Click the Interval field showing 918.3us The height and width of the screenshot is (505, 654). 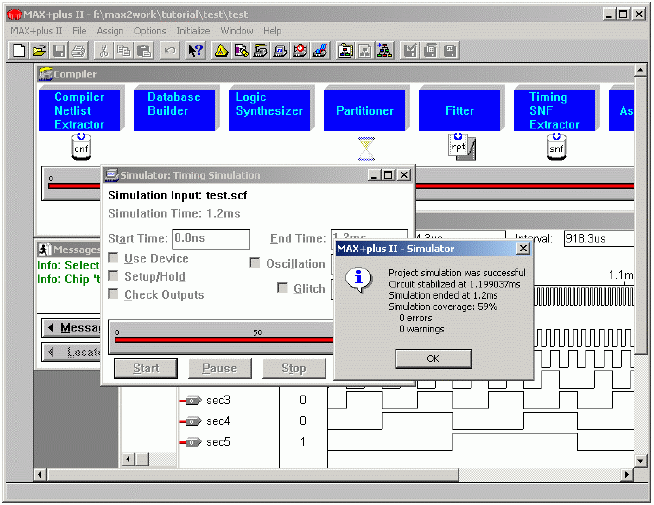pos(599,239)
